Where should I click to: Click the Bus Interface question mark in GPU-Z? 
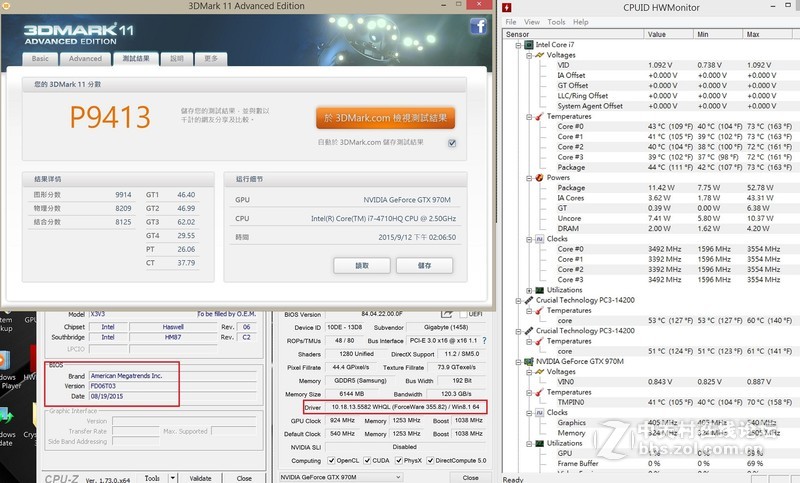(x=484, y=341)
